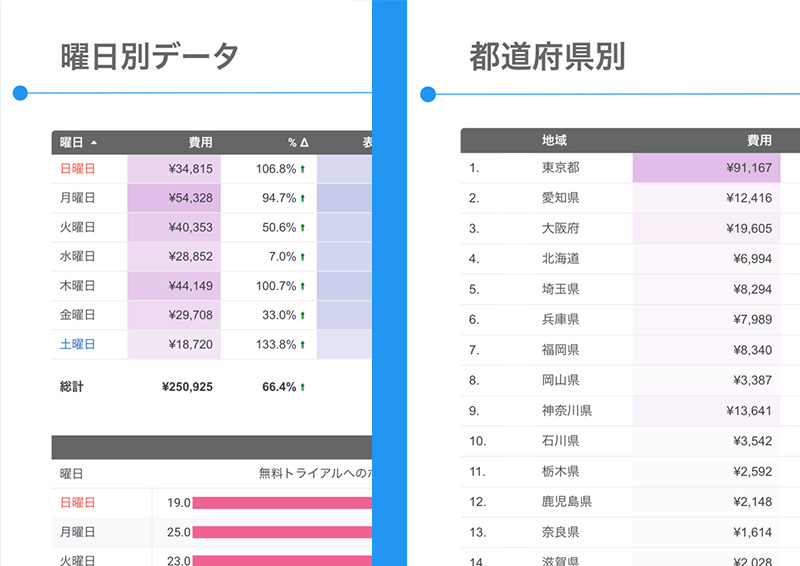Viewport: 800px width, 566px height.
Task: Click the green arrow beside 94.7%
Action: (x=302, y=198)
